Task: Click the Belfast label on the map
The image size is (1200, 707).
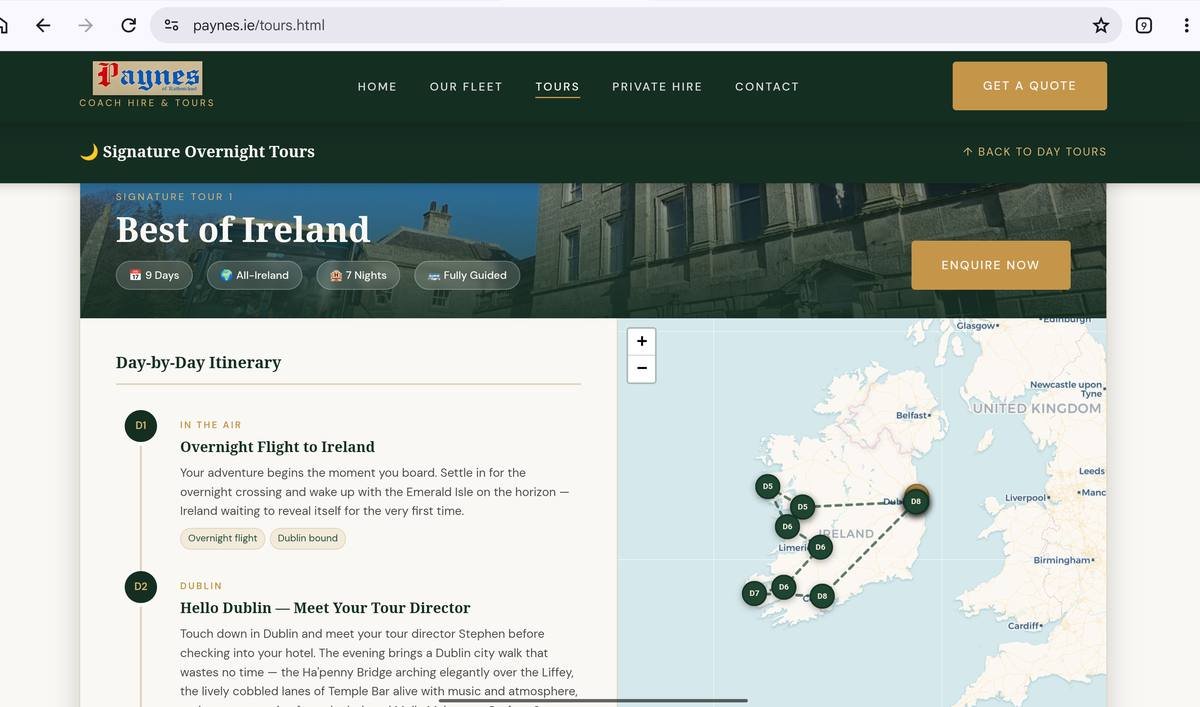Action: coord(912,415)
